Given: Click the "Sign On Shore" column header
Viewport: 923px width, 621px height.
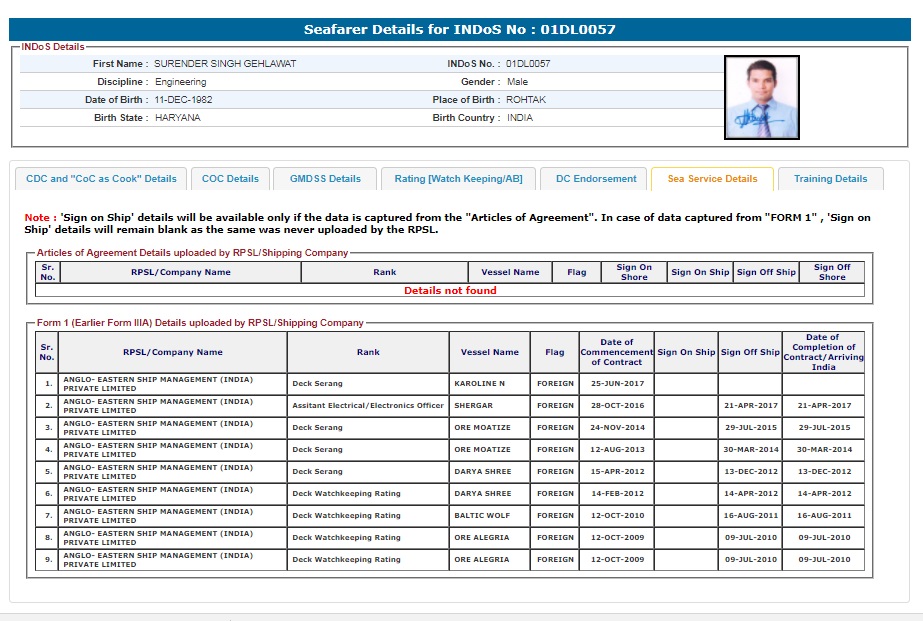Looking at the screenshot, I should tap(633, 272).
